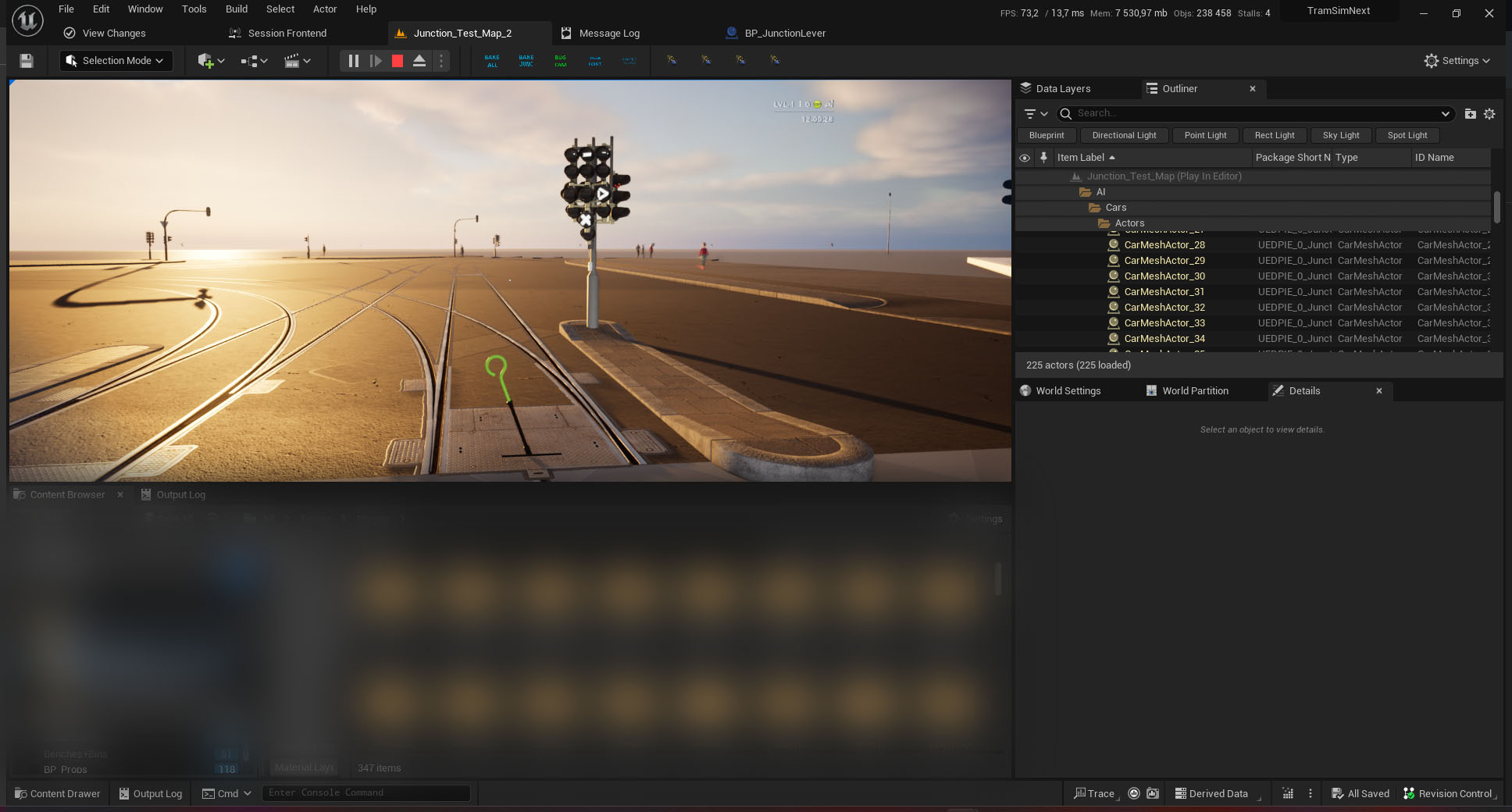Toggle the Blueprint filter
Image resolution: width=1512 pixels, height=812 pixels.
(x=1047, y=136)
